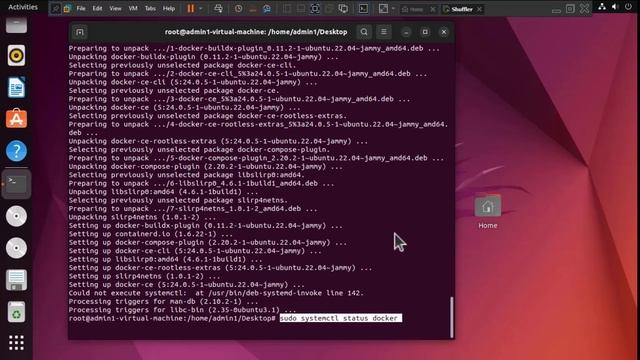Viewport: 640px width, 360px height.
Task: Open the Trash from the dock
Action: click(x=16, y=312)
